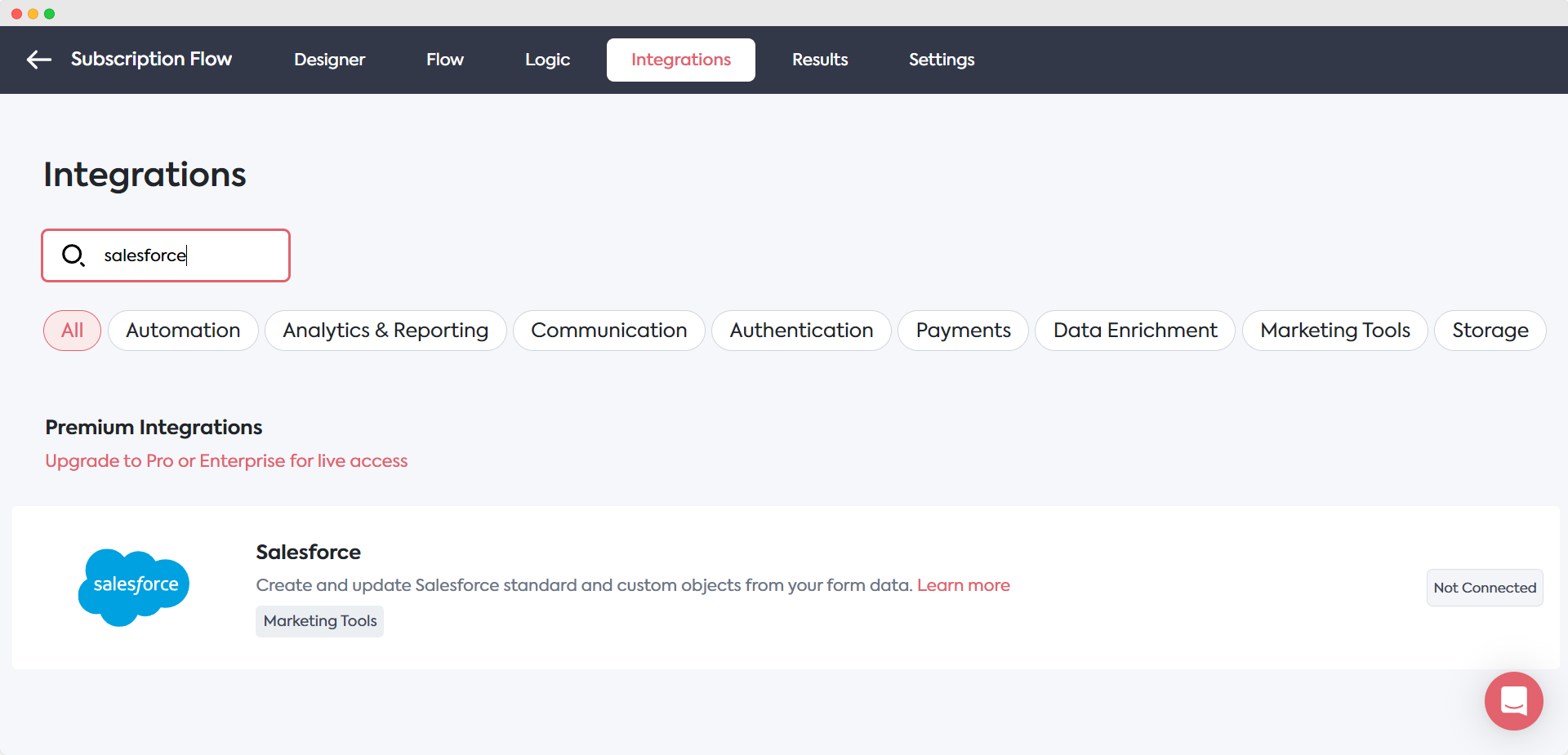Click the Not Connected status badge
The image size is (1568, 755).
[x=1484, y=588]
